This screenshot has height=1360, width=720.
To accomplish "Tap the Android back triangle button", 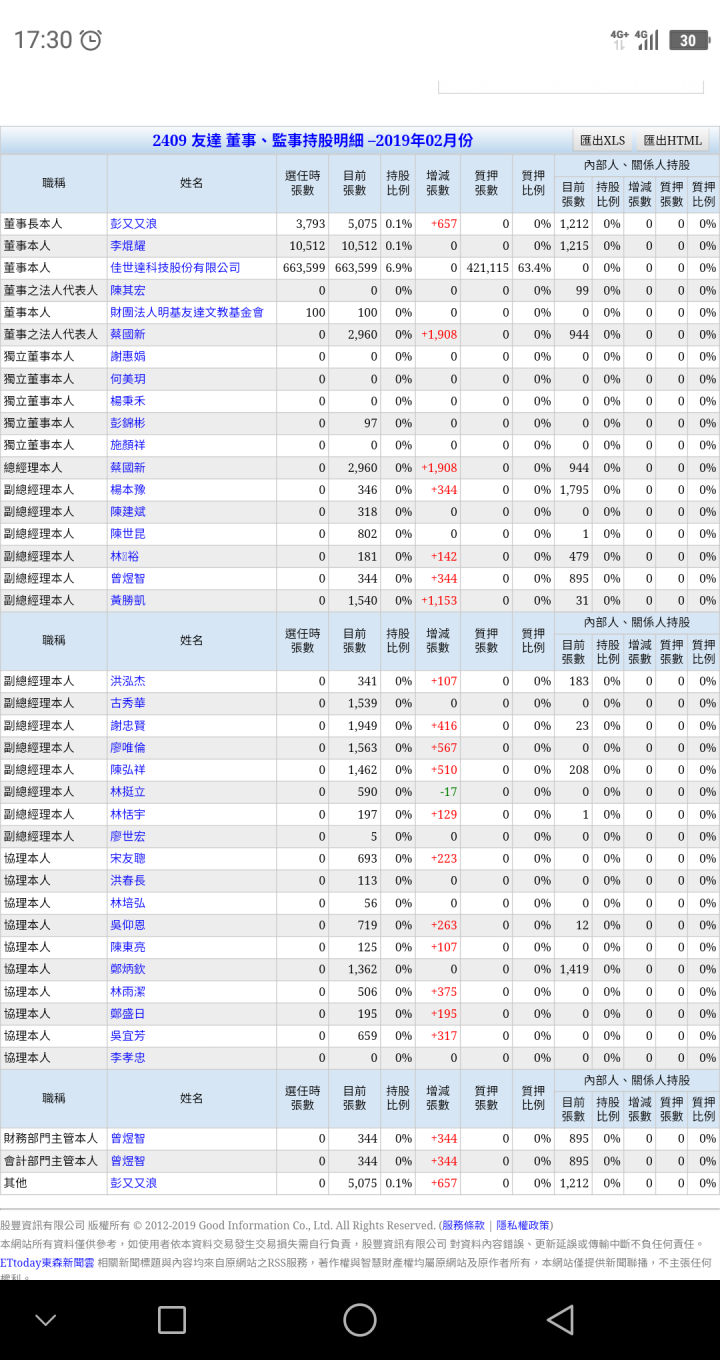I will click(560, 1319).
